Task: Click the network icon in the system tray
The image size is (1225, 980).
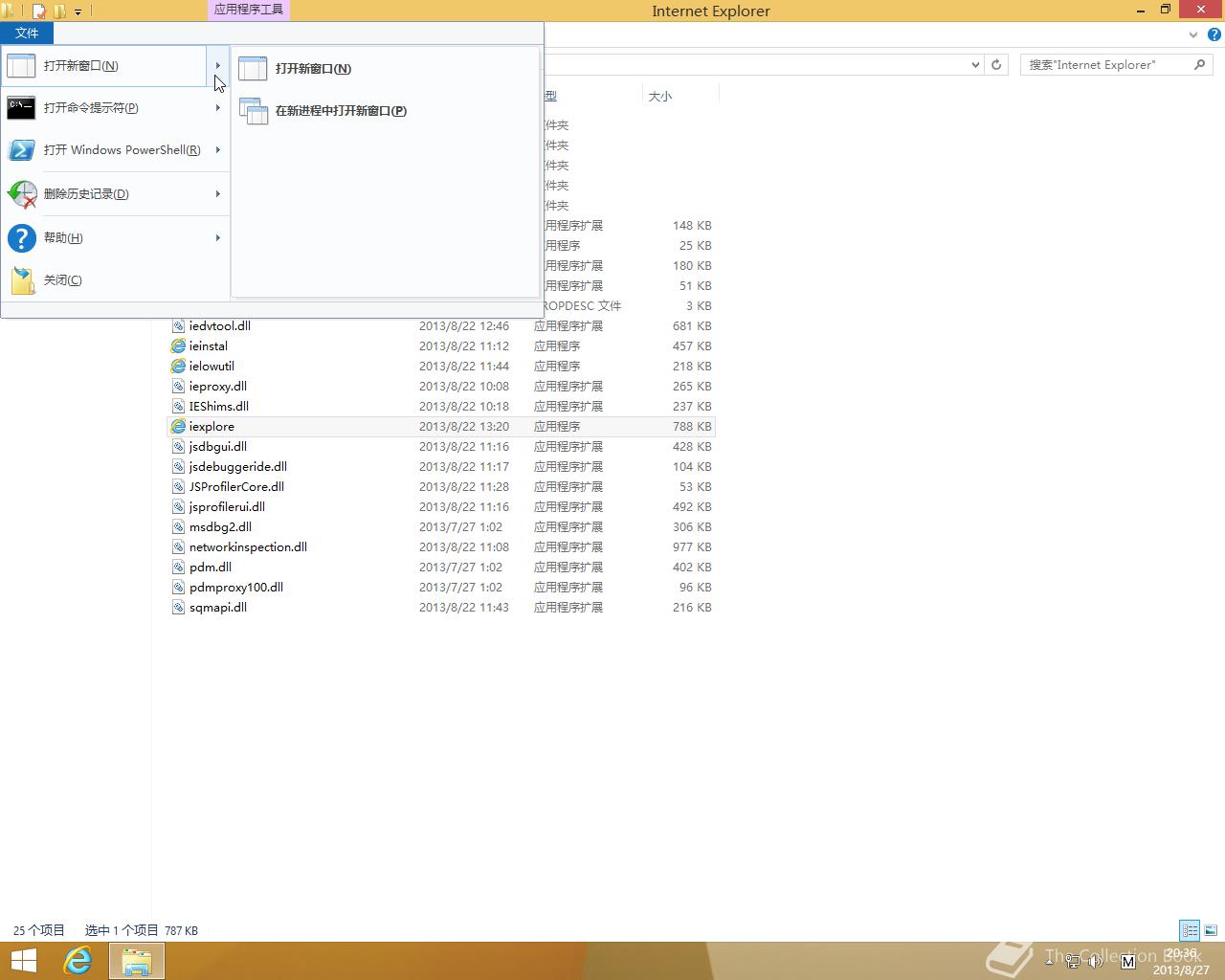Action: click(x=1073, y=961)
